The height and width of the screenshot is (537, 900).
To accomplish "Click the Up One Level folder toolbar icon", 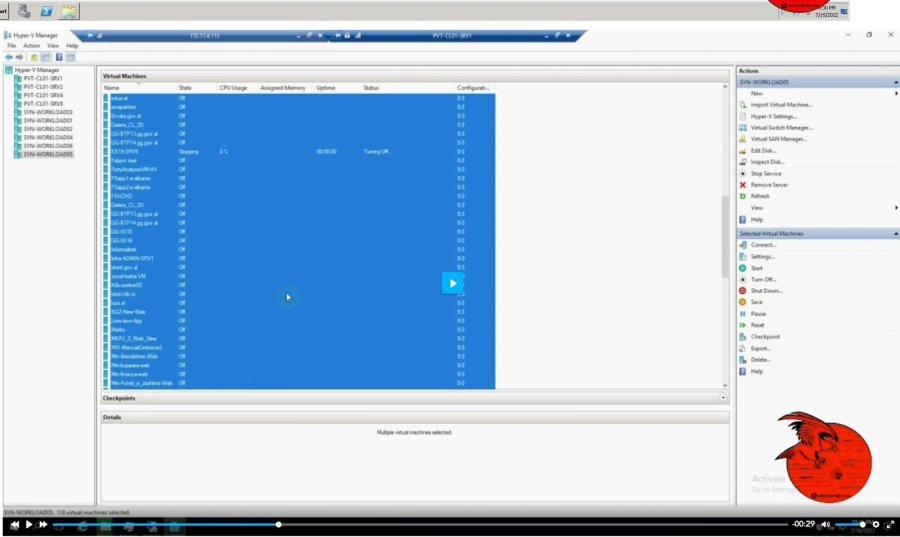I will pyautogui.click(x=34, y=57).
